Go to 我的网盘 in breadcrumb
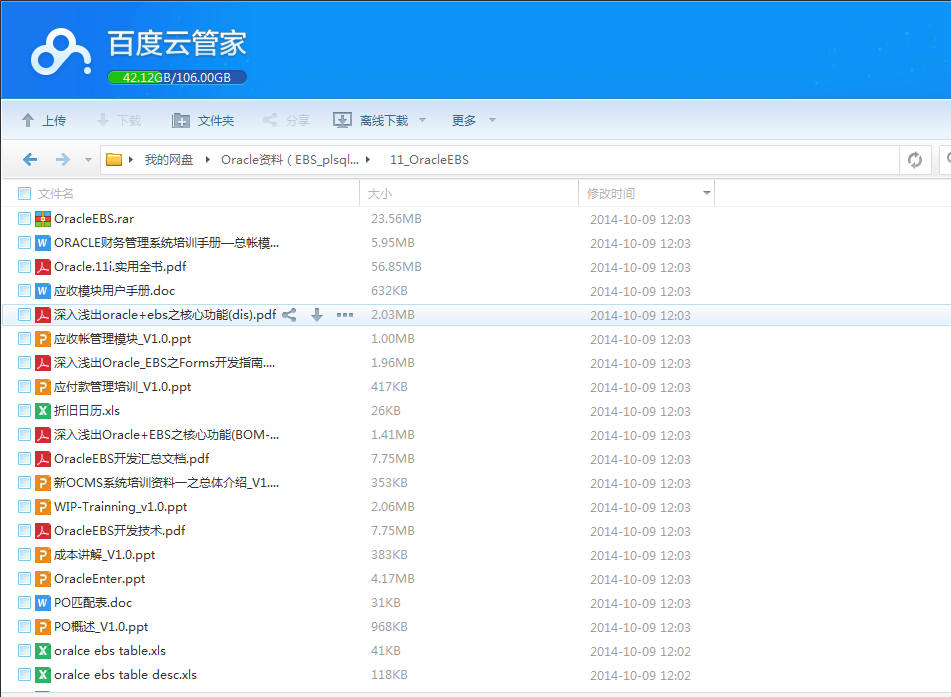 [x=169, y=160]
